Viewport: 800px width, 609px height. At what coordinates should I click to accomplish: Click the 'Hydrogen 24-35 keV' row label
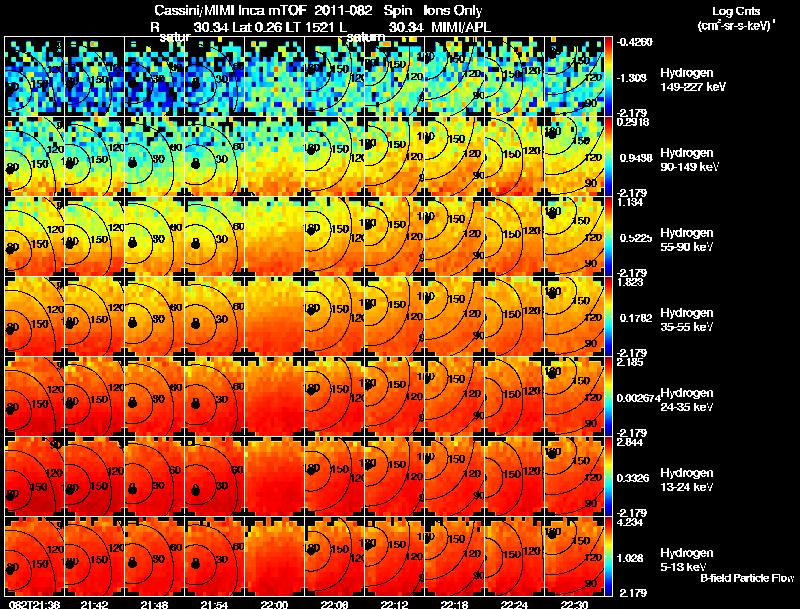[687, 400]
